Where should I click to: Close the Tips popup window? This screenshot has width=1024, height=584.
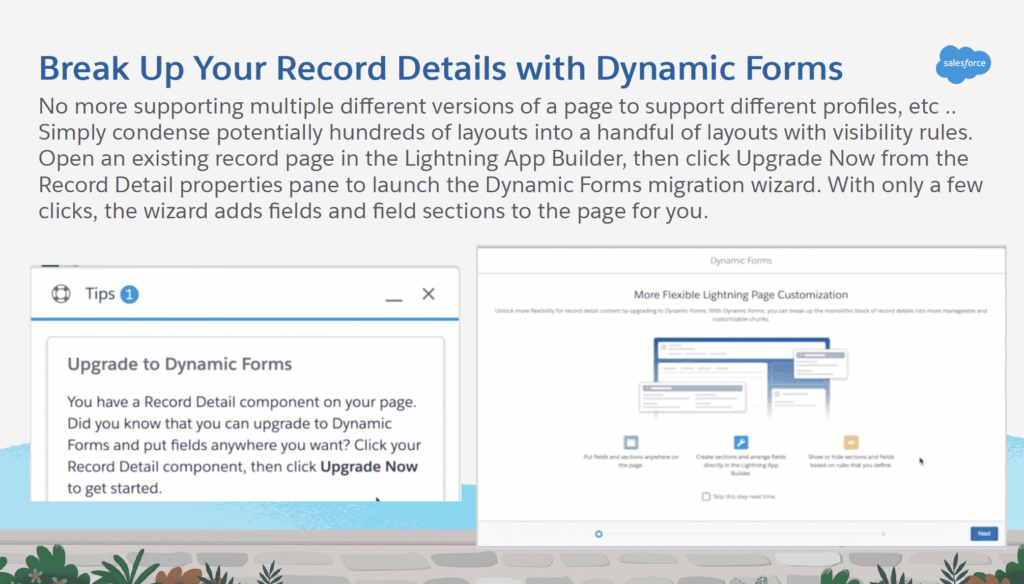[x=428, y=293]
